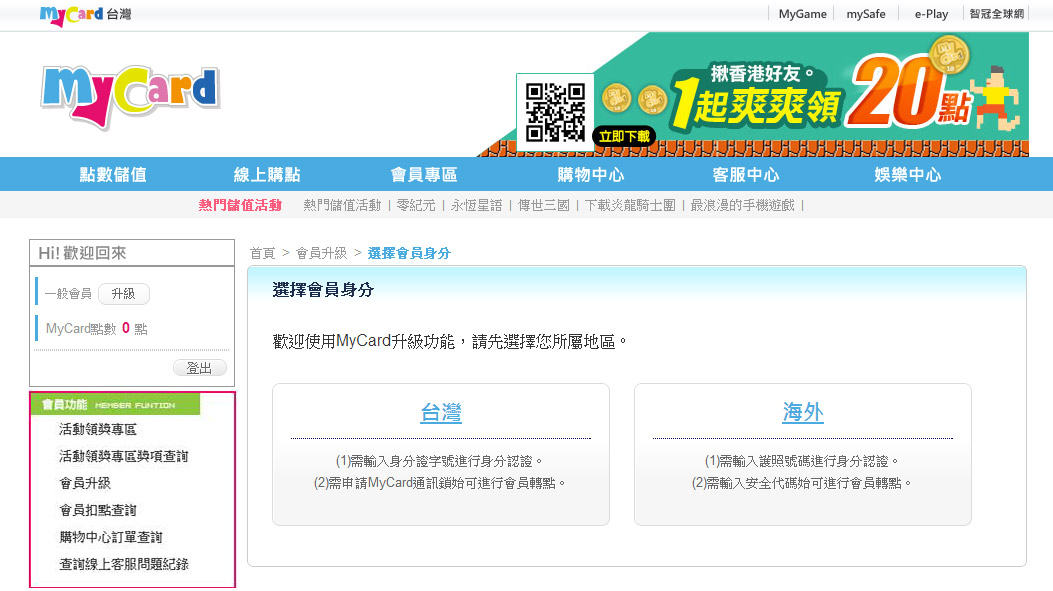Open 智冠全球網 link in top bar
The height and width of the screenshot is (591, 1053).
click(x=997, y=14)
